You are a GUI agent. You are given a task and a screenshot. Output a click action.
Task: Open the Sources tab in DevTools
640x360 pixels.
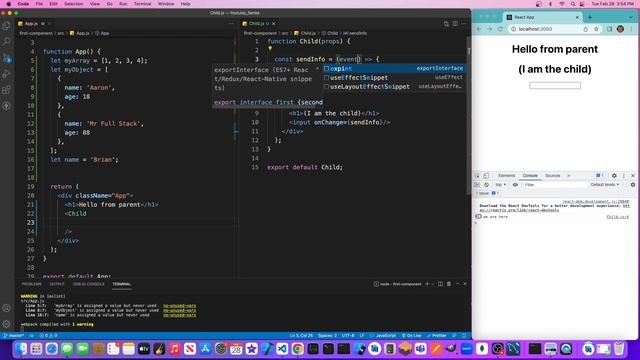553,176
